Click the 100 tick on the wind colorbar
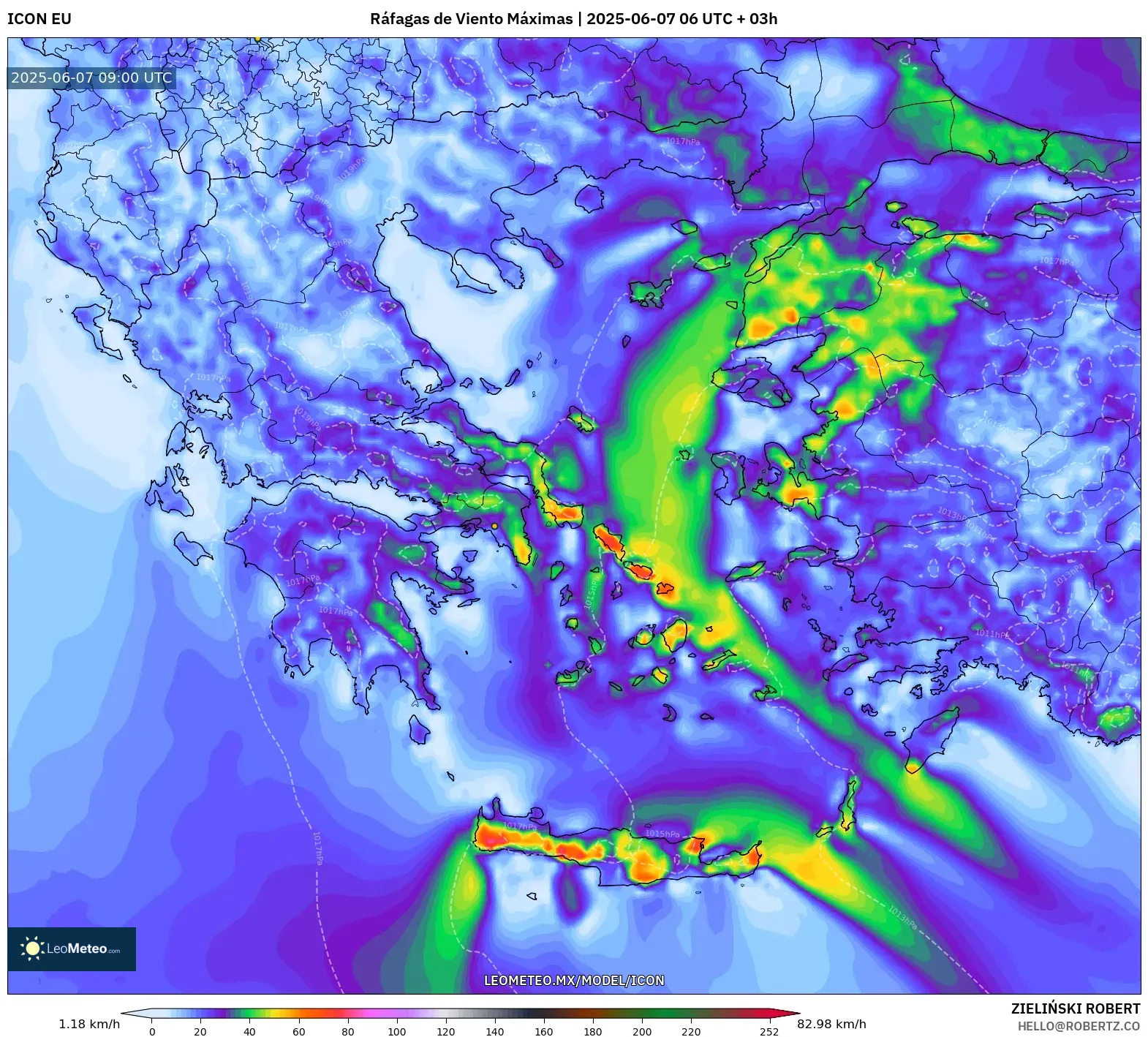The image size is (1148, 1037). click(397, 1031)
